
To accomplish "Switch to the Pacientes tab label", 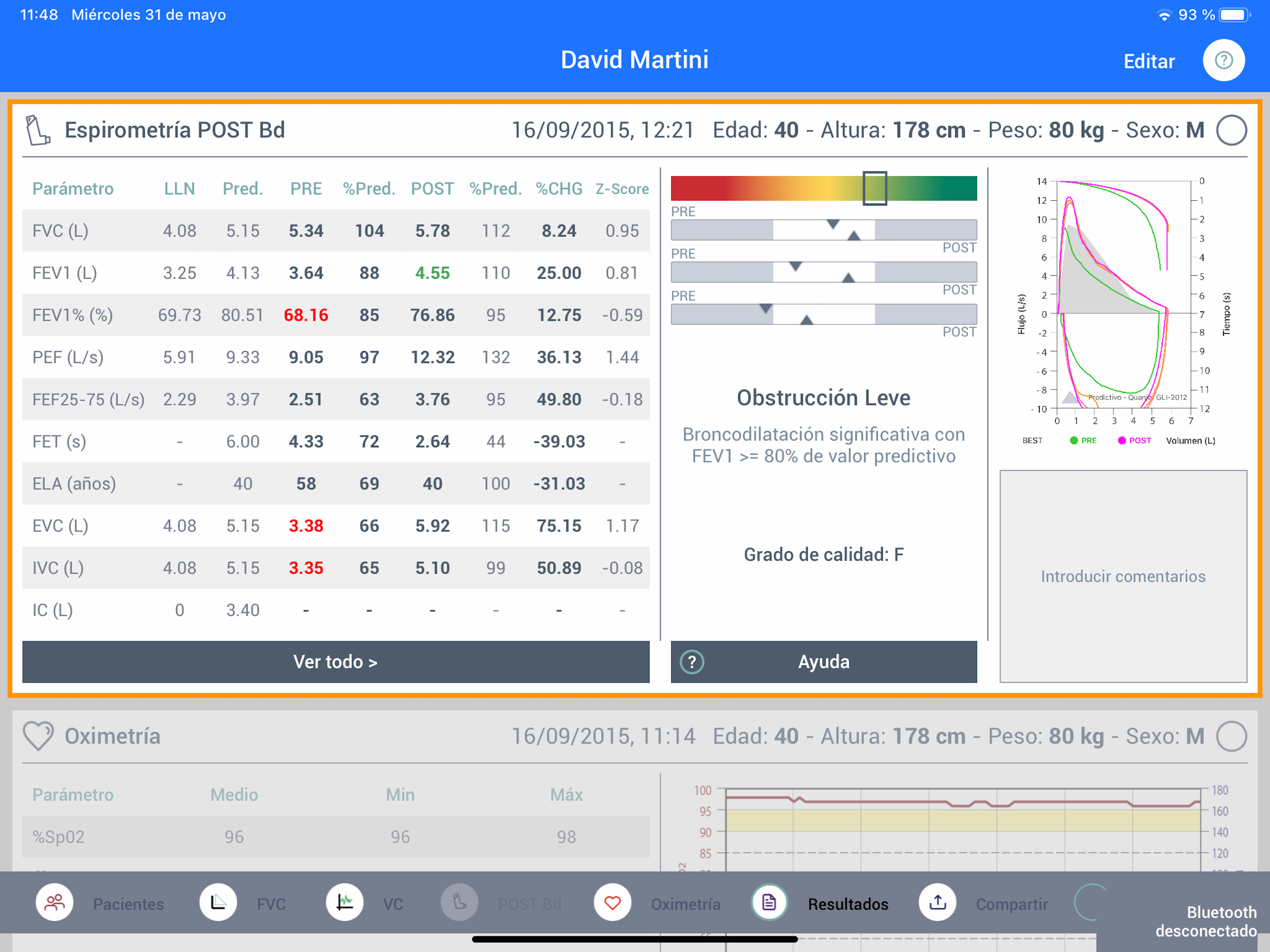I will click(128, 904).
